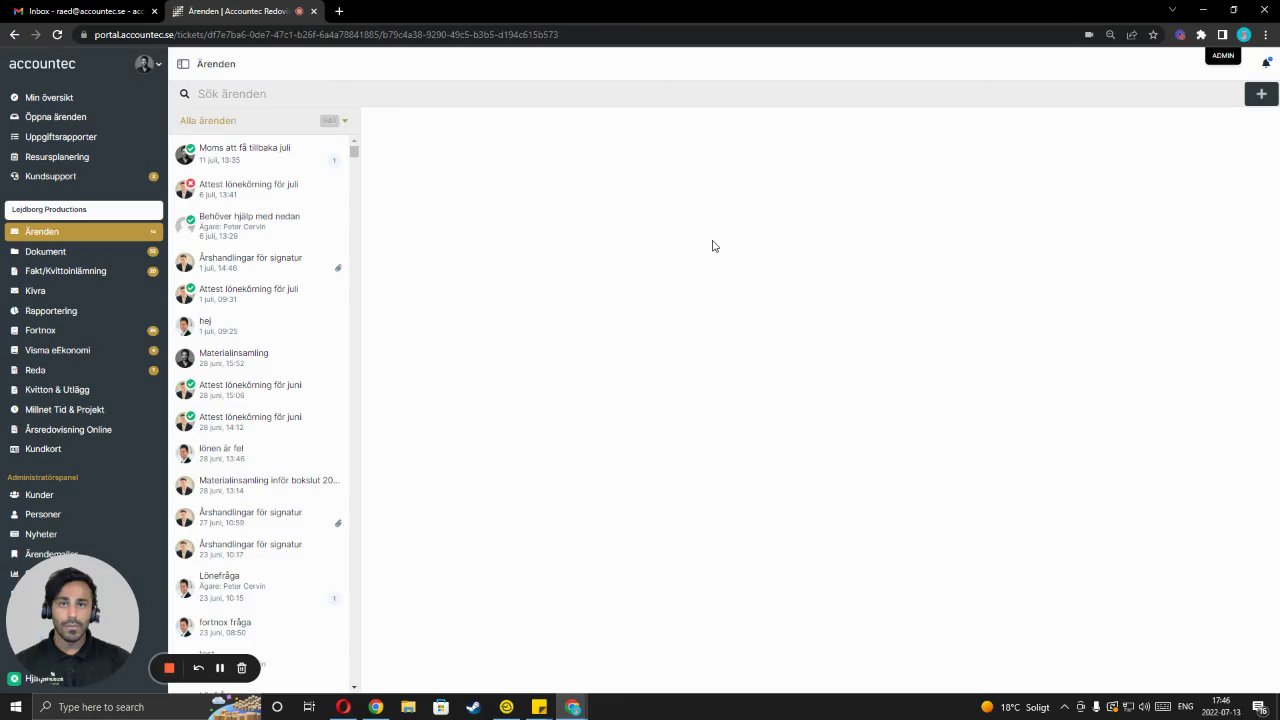Select Ärenden in the sidebar menu
The width and height of the screenshot is (1280, 720).
pos(84,232)
